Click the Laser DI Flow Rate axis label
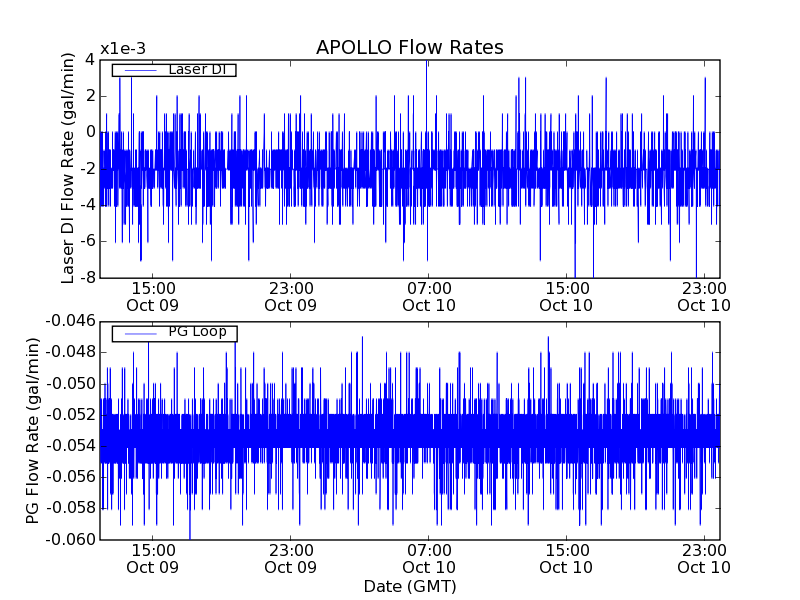This screenshot has height=600, width=800. 68,168
